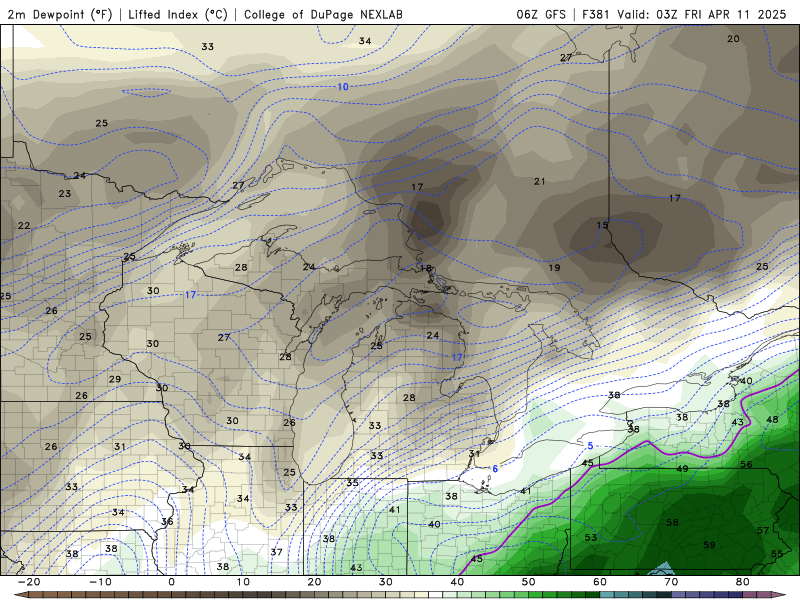Click the "53" dewpoint value
The width and height of the screenshot is (800, 600).
(591, 537)
